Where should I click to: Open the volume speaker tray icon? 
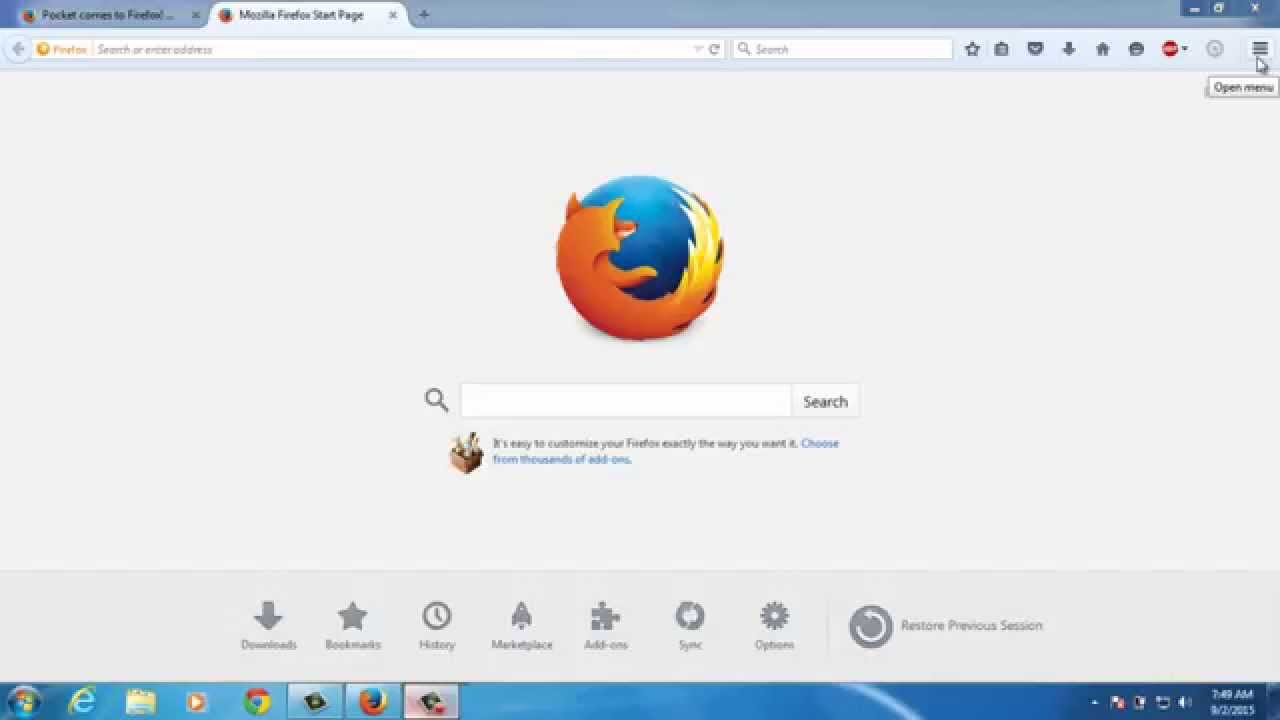pos(1185,703)
